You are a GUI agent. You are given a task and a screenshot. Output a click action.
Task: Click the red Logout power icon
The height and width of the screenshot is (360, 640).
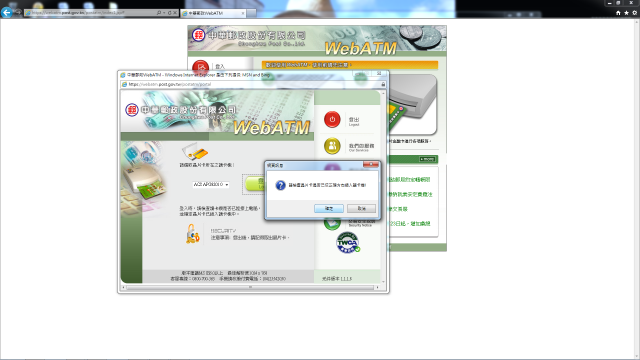(332, 120)
